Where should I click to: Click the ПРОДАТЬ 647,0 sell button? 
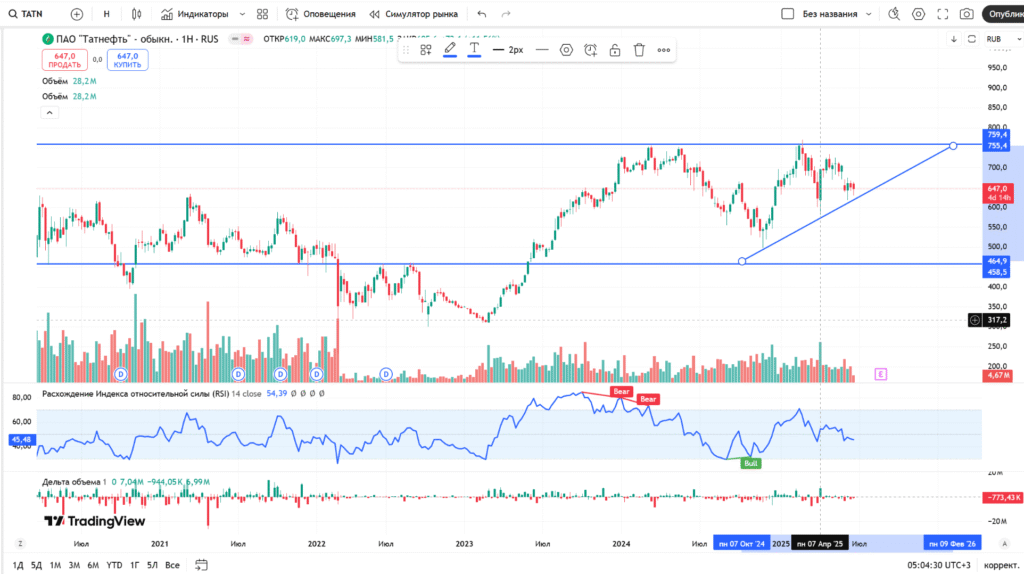click(x=65, y=60)
